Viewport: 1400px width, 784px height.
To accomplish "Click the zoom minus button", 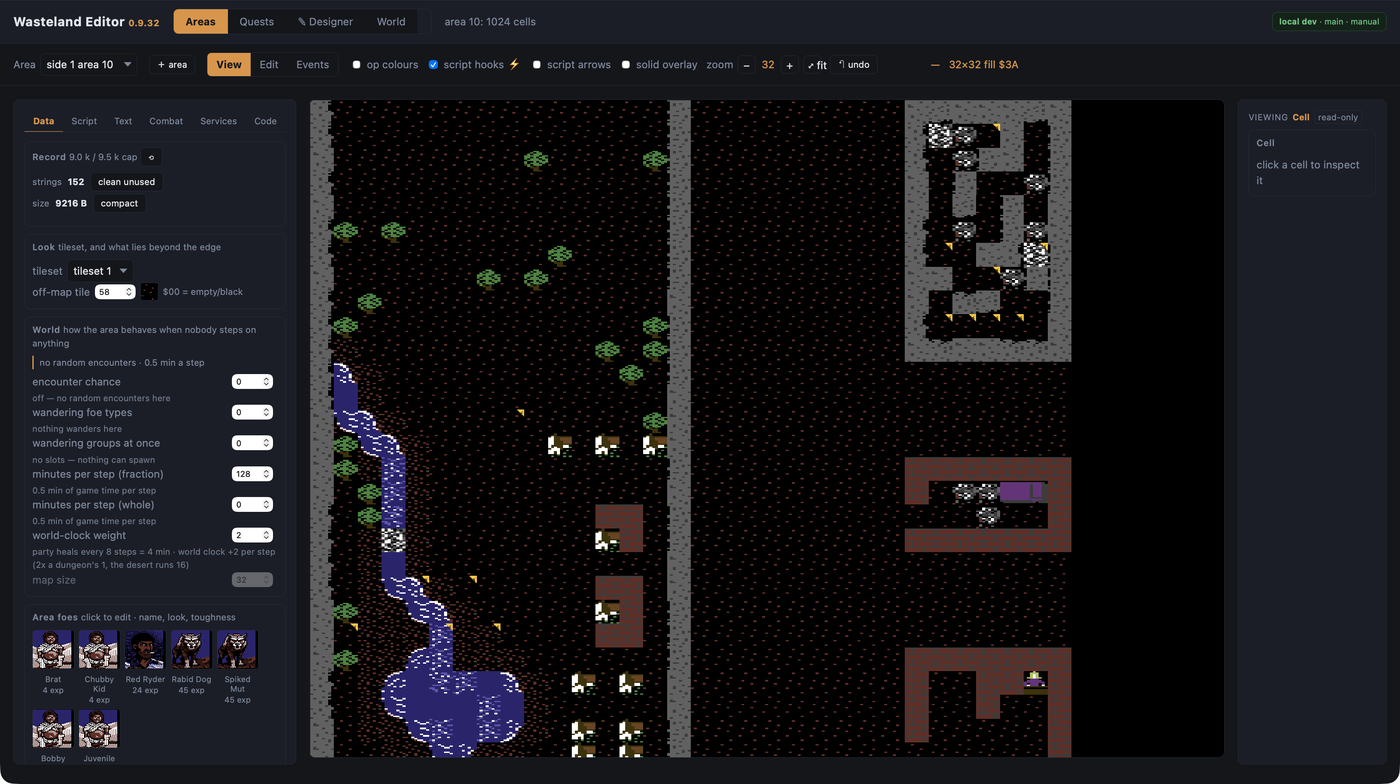I will tap(746, 65).
